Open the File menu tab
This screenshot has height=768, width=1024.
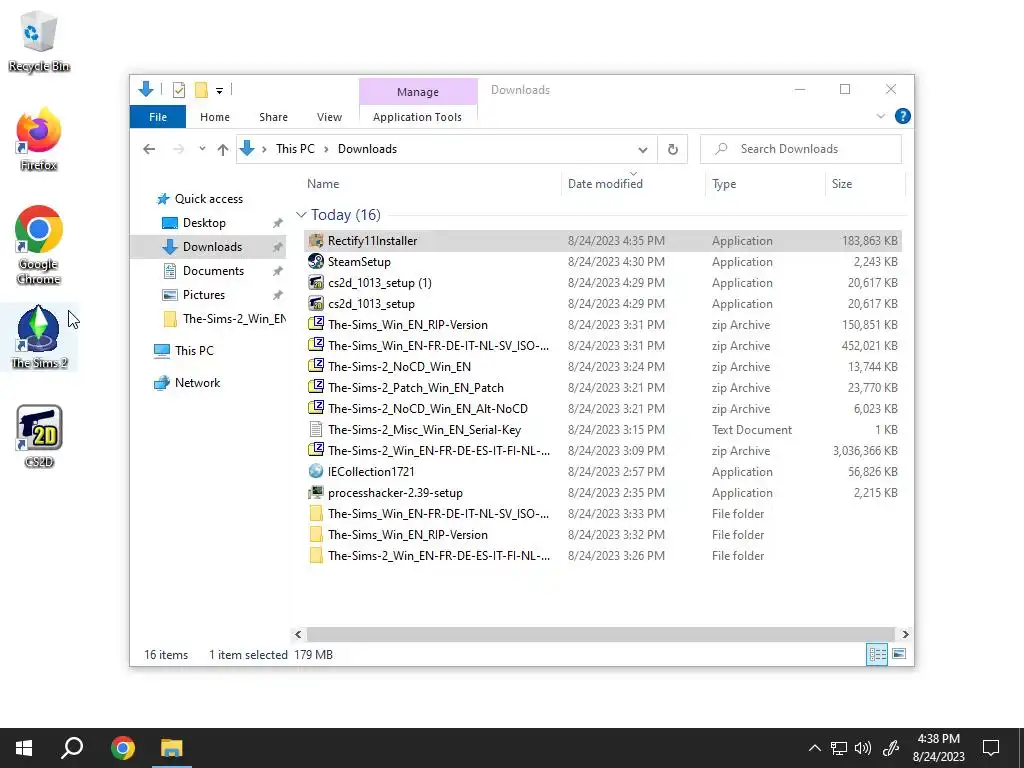click(x=158, y=117)
